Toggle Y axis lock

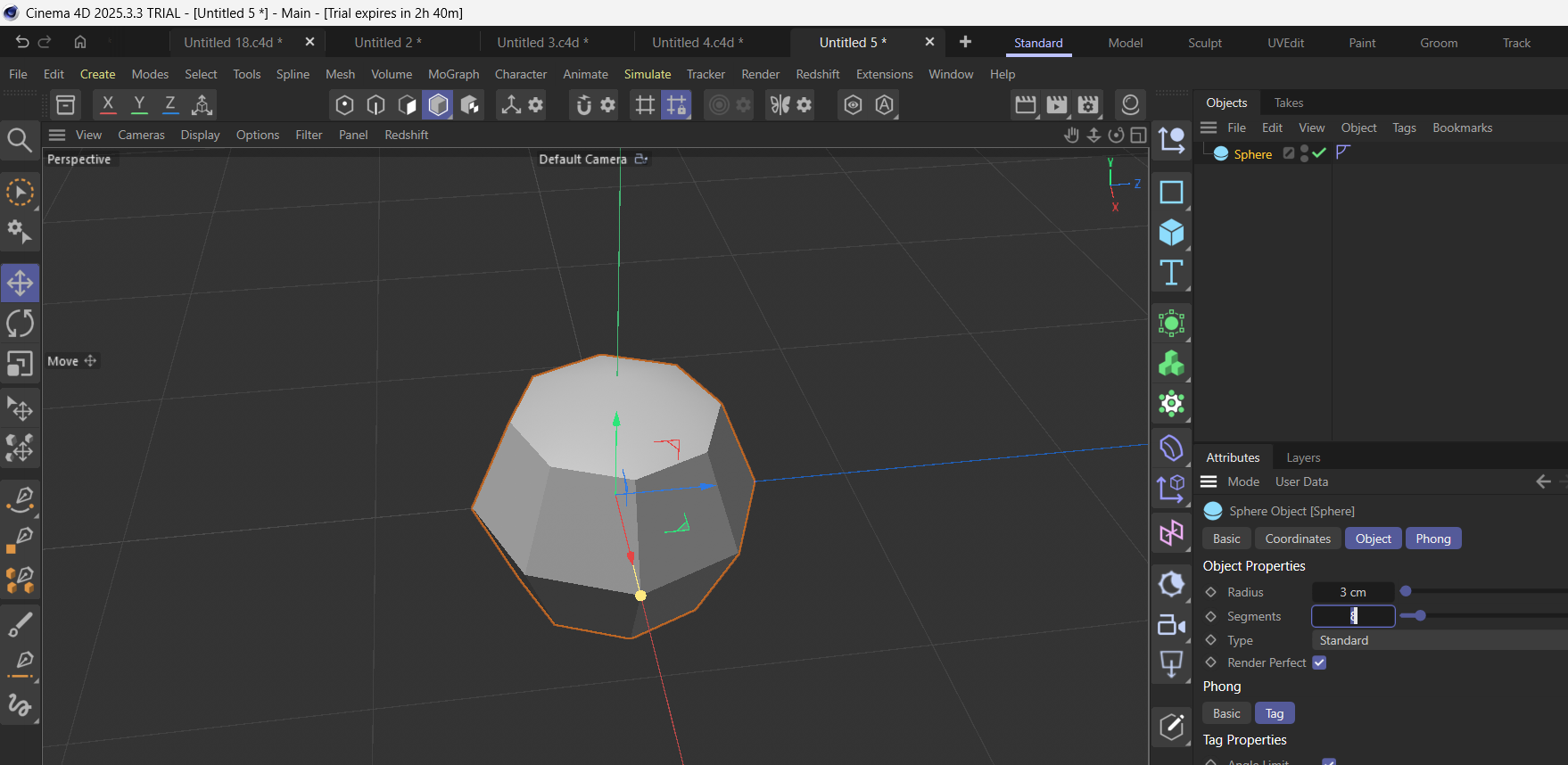coord(139,105)
